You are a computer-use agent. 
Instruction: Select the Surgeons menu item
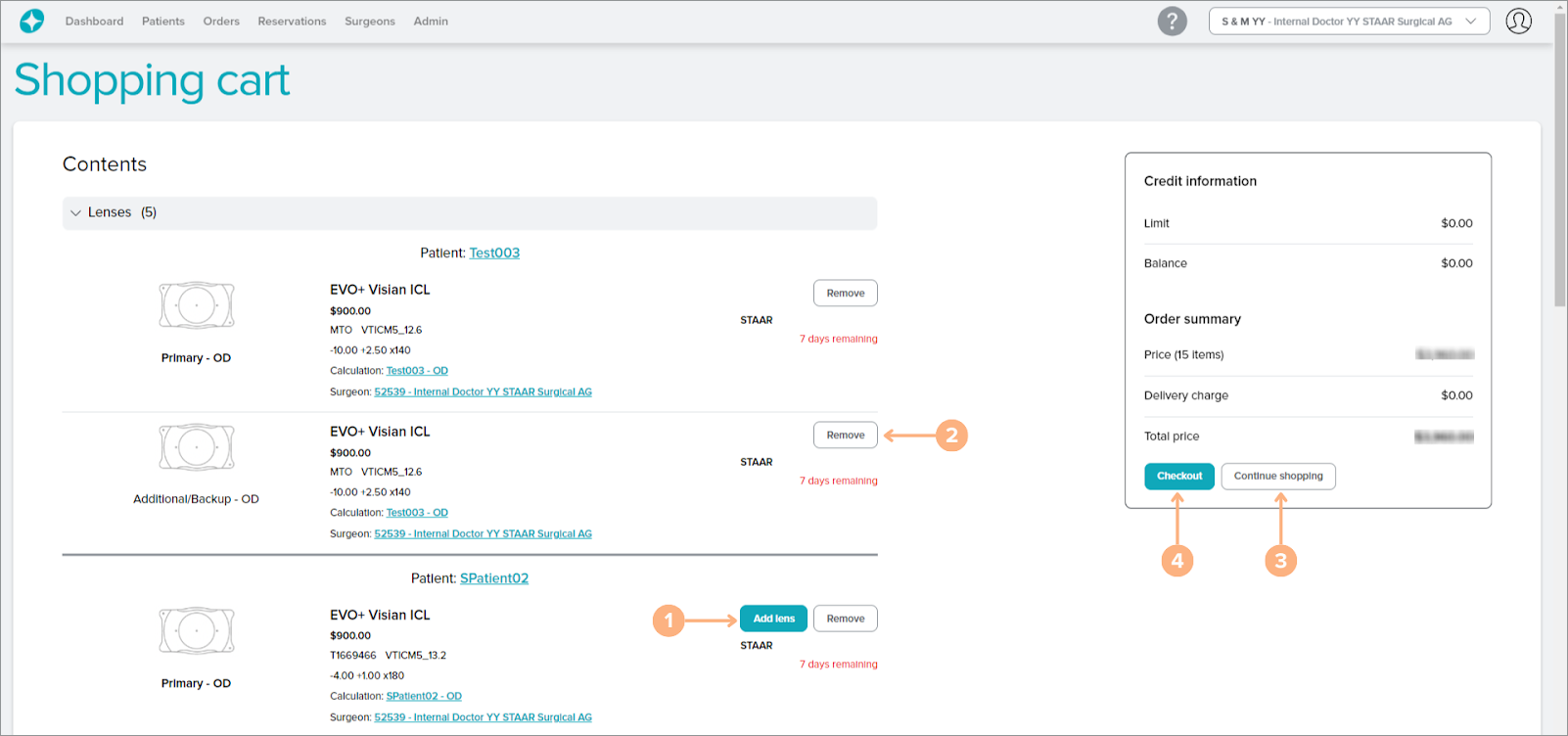(369, 21)
